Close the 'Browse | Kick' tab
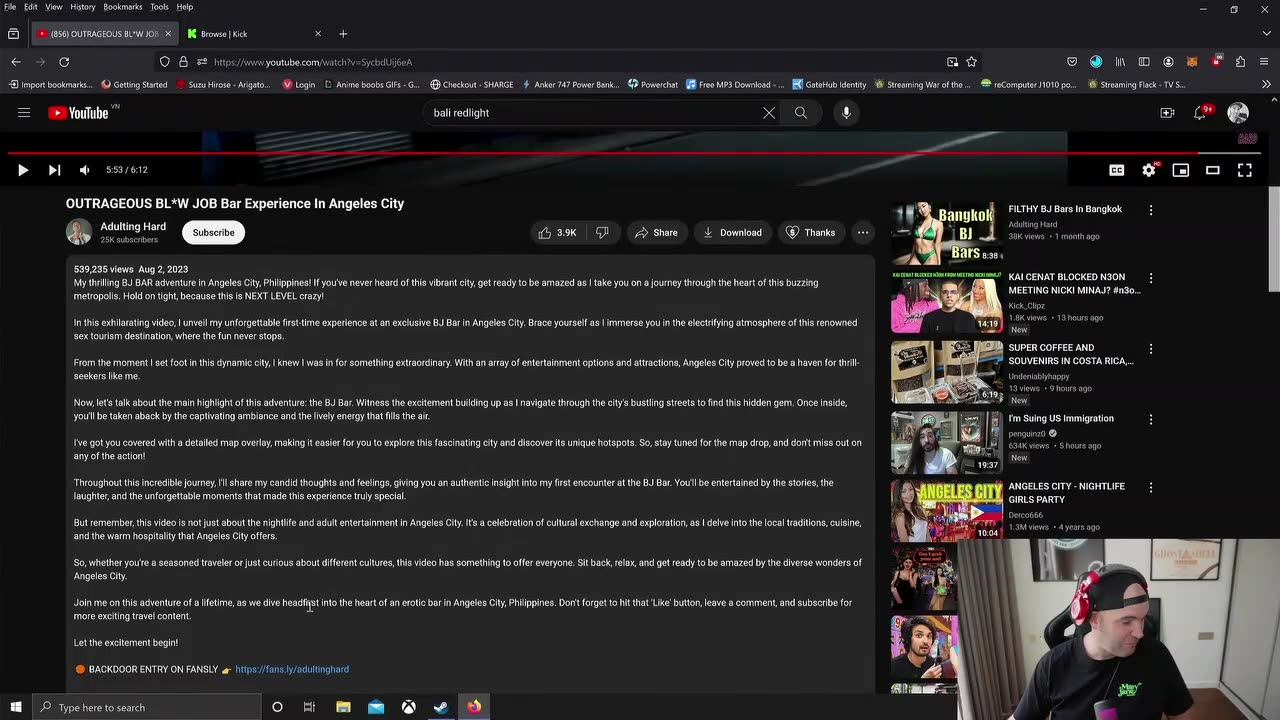Image resolution: width=1280 pixels, height=720 pixels. (318, 34)
